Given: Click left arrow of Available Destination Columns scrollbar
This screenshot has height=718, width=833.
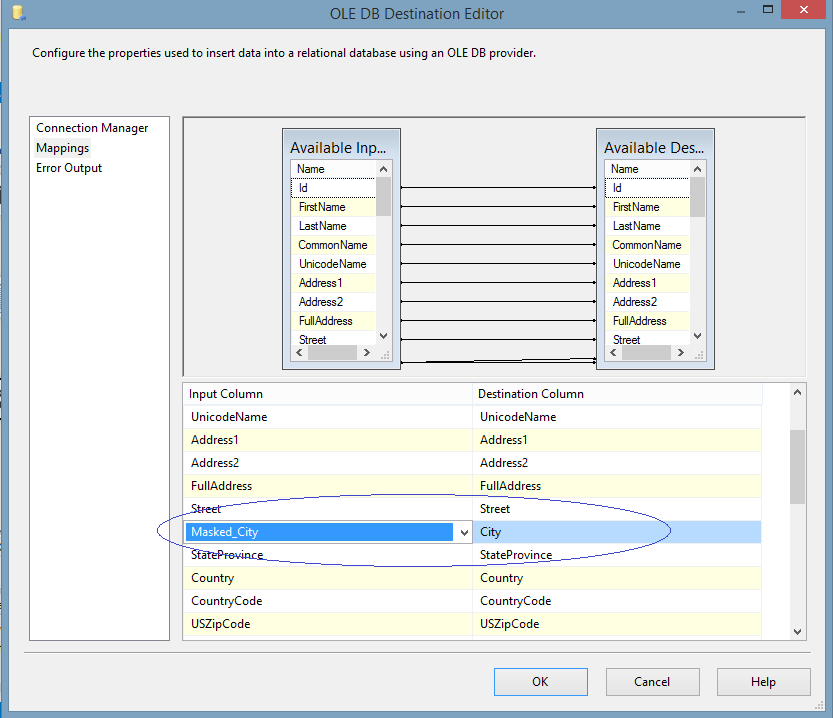Looking at the screenshot, I should click(614, 353).
